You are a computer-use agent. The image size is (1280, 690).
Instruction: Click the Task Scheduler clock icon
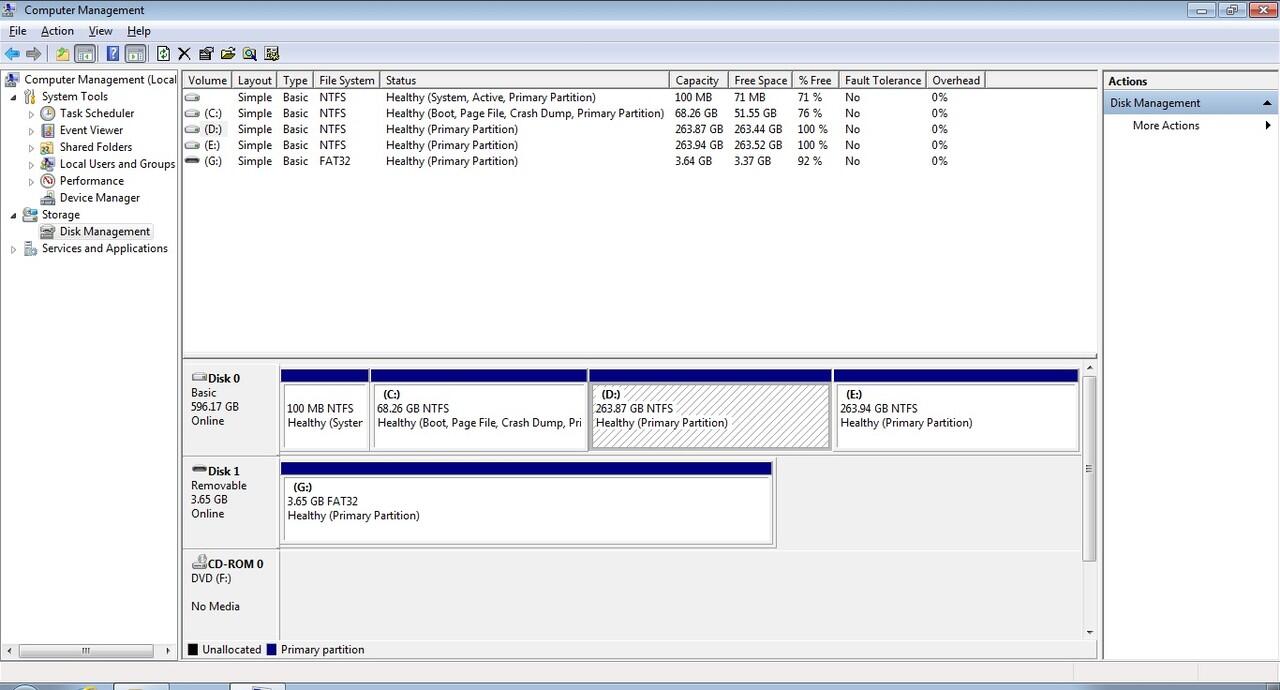click(x=48, y=114)
